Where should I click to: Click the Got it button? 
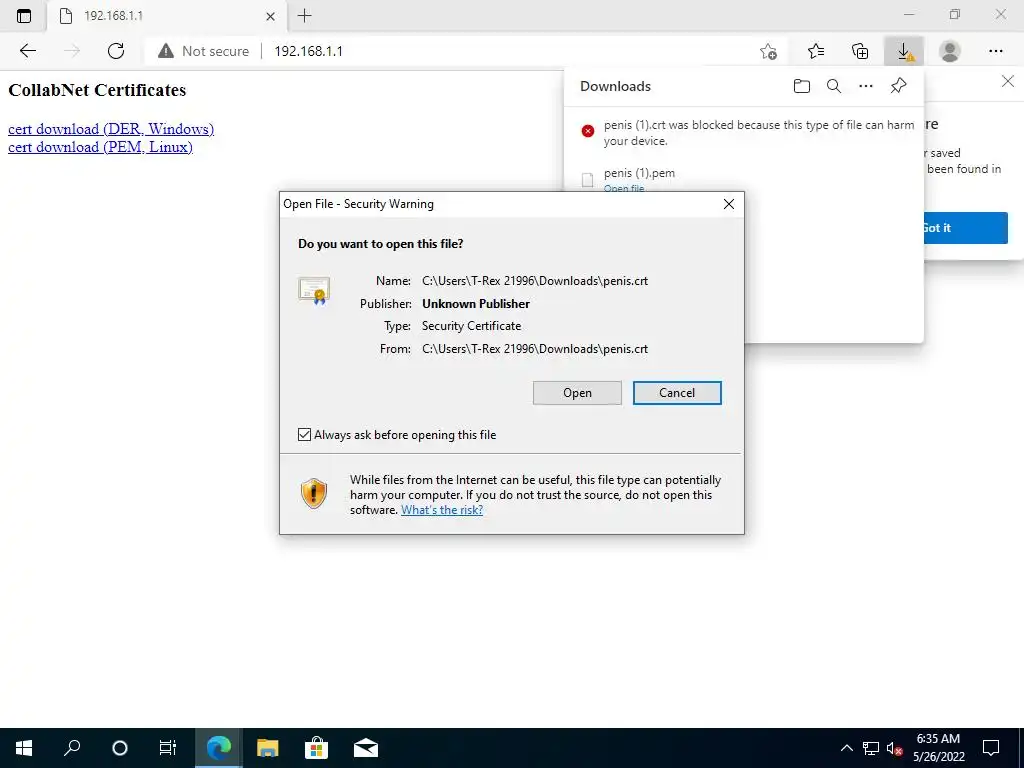click(966, 228)
